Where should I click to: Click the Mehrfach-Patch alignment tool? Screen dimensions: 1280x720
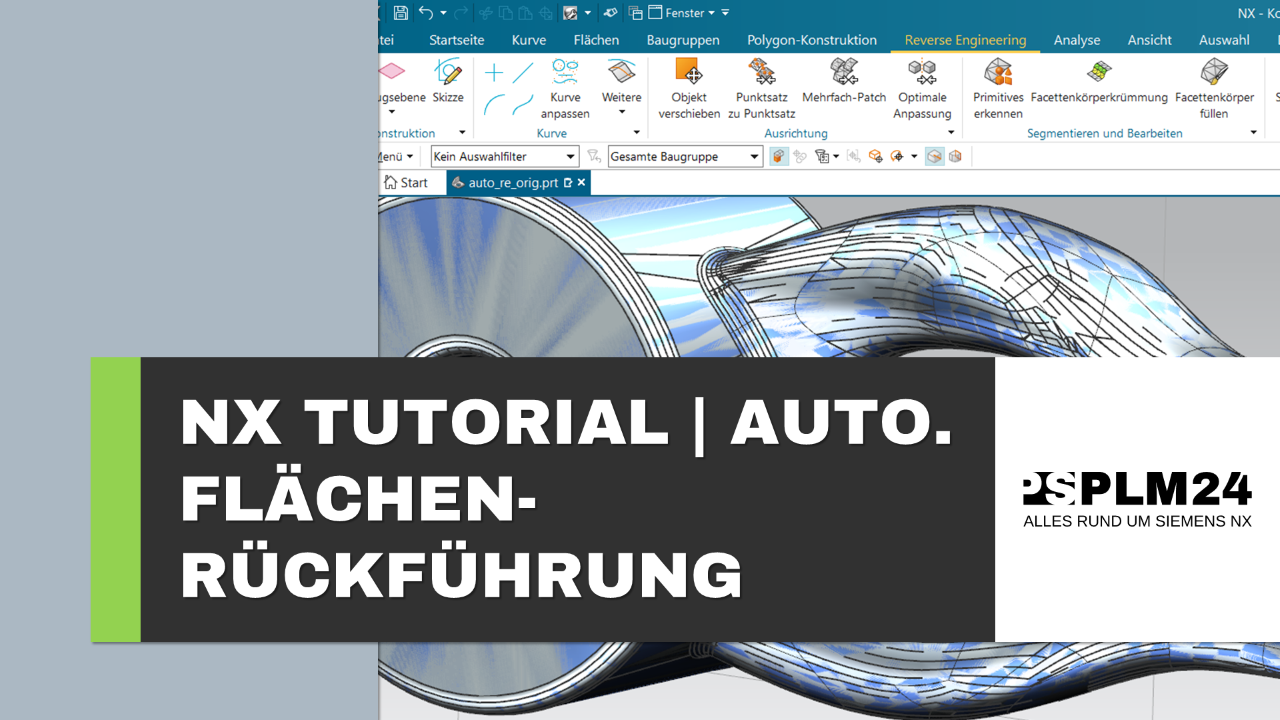pyautogui.click(x=844, y=82)
